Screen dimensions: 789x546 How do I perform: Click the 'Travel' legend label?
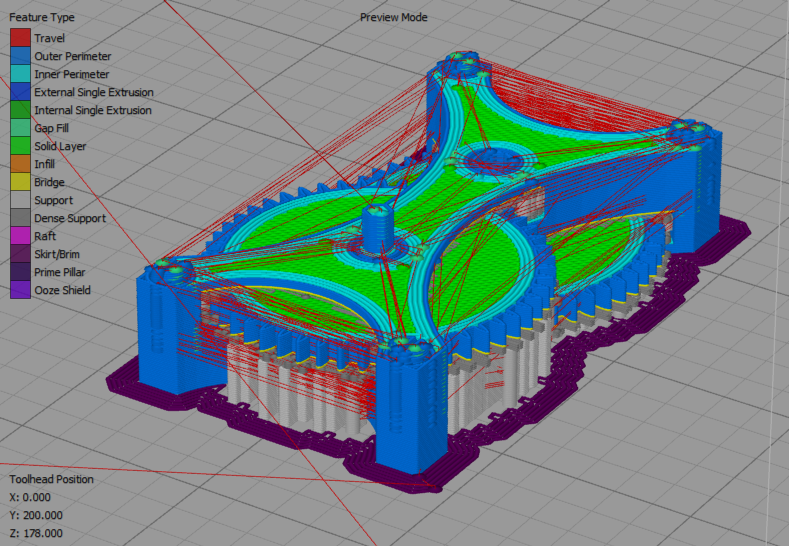[x=49, y=38]
